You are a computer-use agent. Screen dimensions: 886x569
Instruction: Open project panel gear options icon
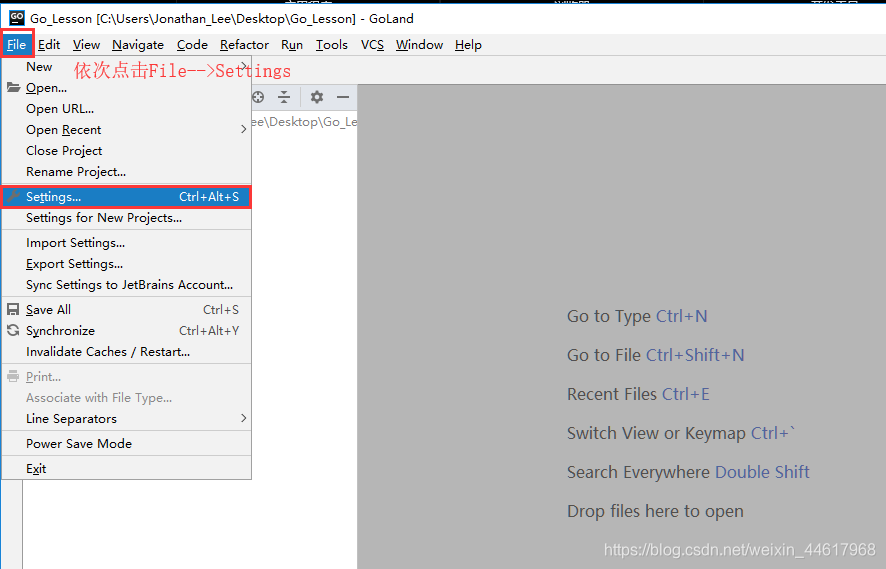(x=317, y=97)
